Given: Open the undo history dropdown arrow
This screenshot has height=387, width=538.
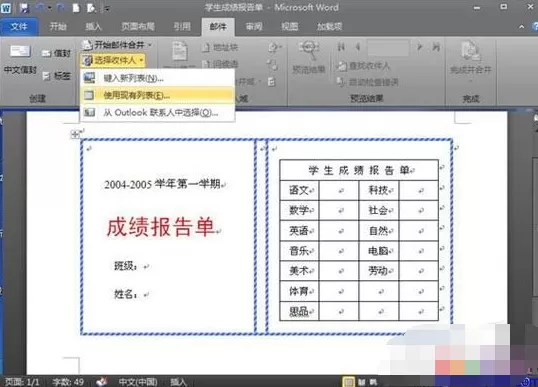Looking at the screenshot, I should tap(50, 8).
